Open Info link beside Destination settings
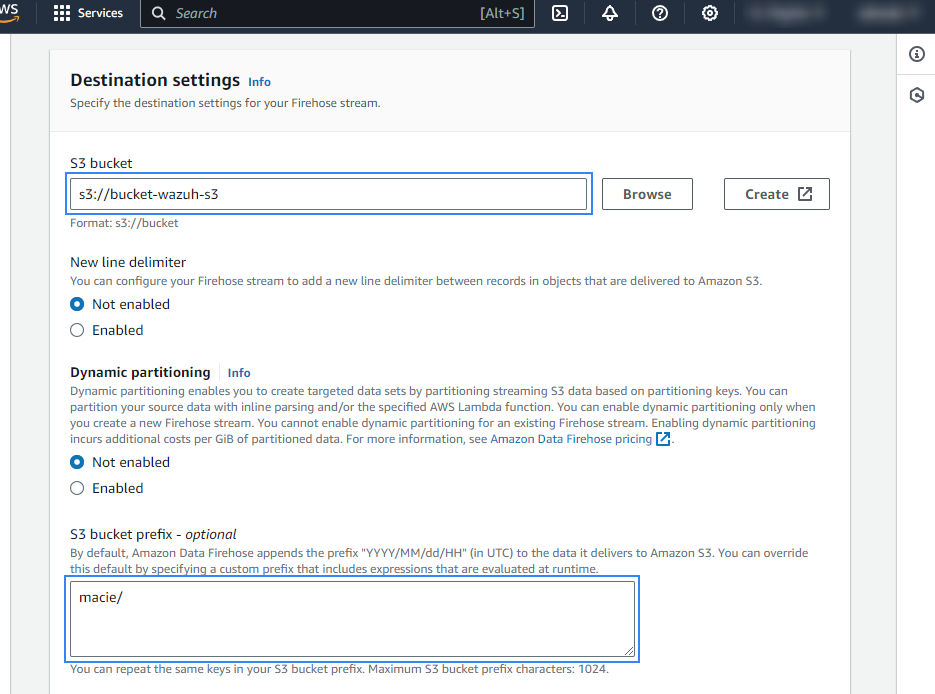935x694 pixels. (x=259, y=82)
